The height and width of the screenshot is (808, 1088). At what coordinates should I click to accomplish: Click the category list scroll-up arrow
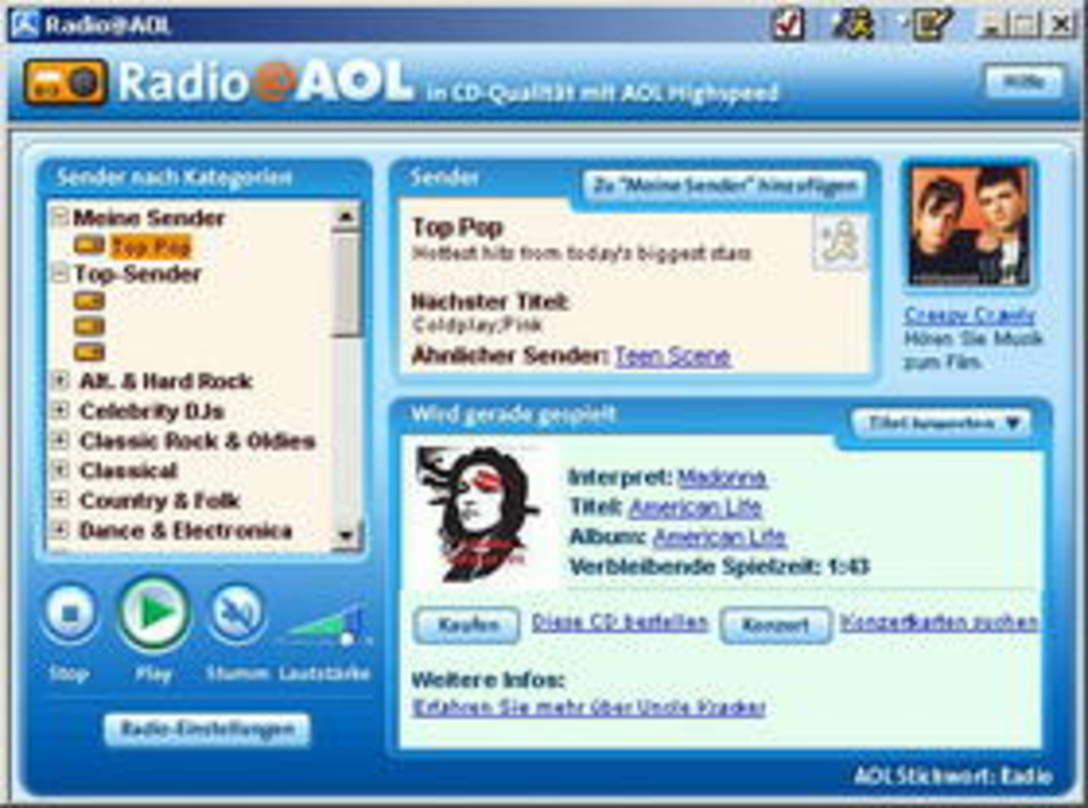coord(346,217)
